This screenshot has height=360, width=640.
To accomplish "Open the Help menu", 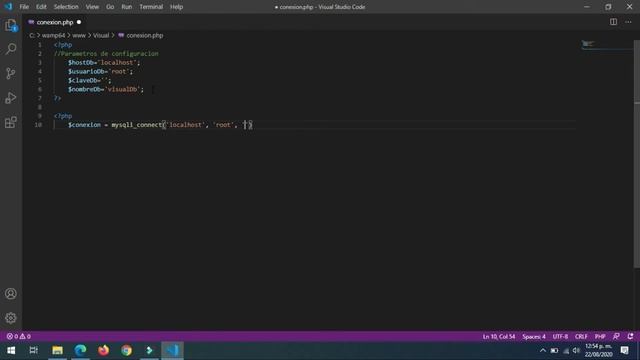I will pyautogui.click(x=176, y=7).
